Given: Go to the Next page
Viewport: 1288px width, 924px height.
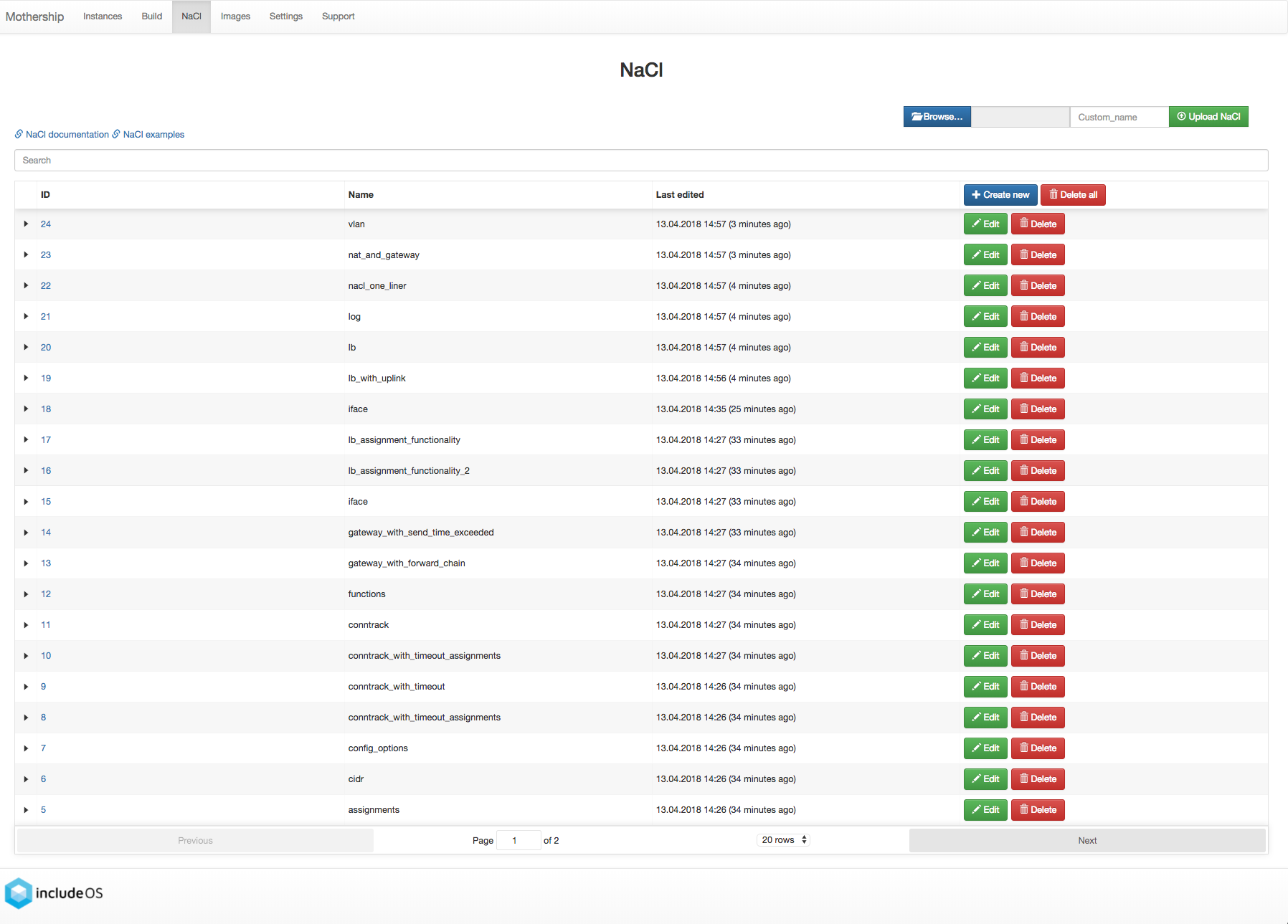Looking at the screenshot, I should tap(1087, 840).
